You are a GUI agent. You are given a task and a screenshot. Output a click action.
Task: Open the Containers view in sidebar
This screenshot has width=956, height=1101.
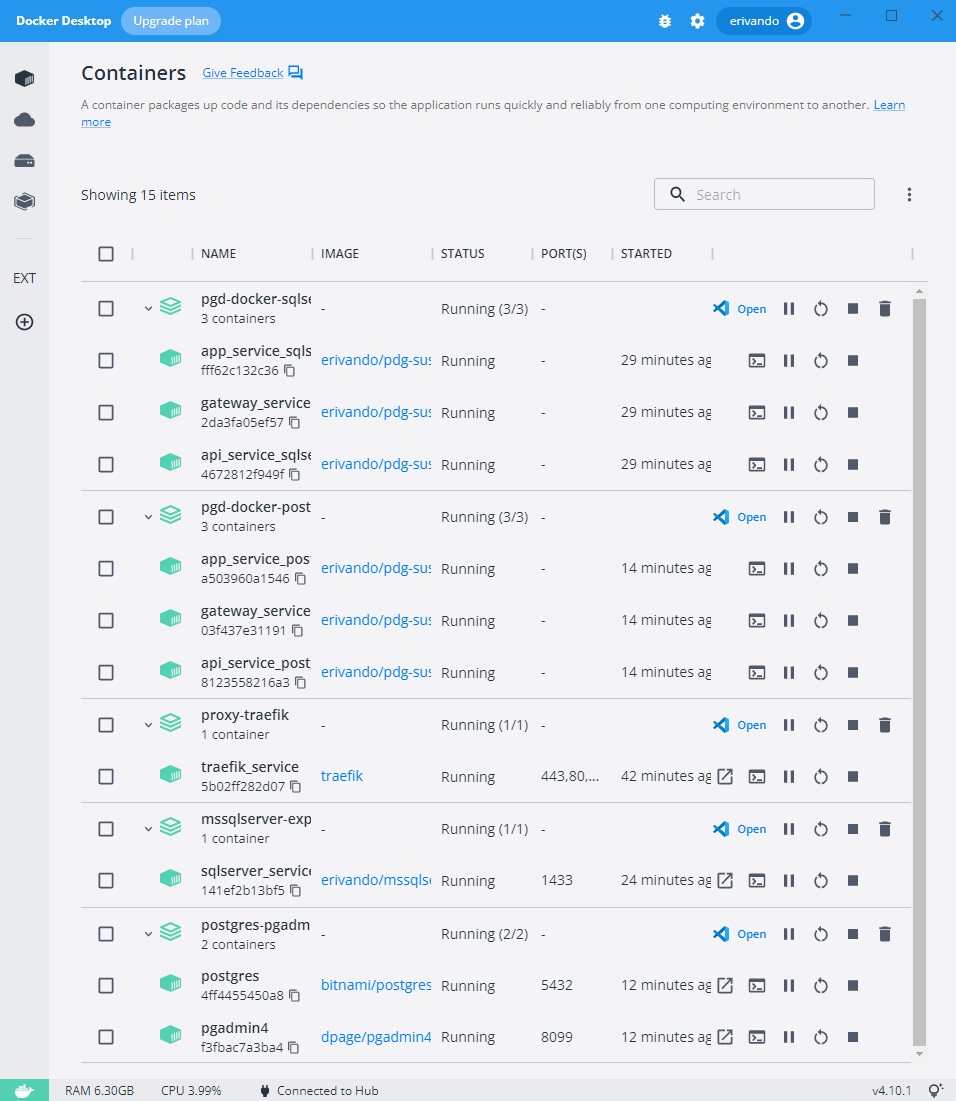(25, 79)
